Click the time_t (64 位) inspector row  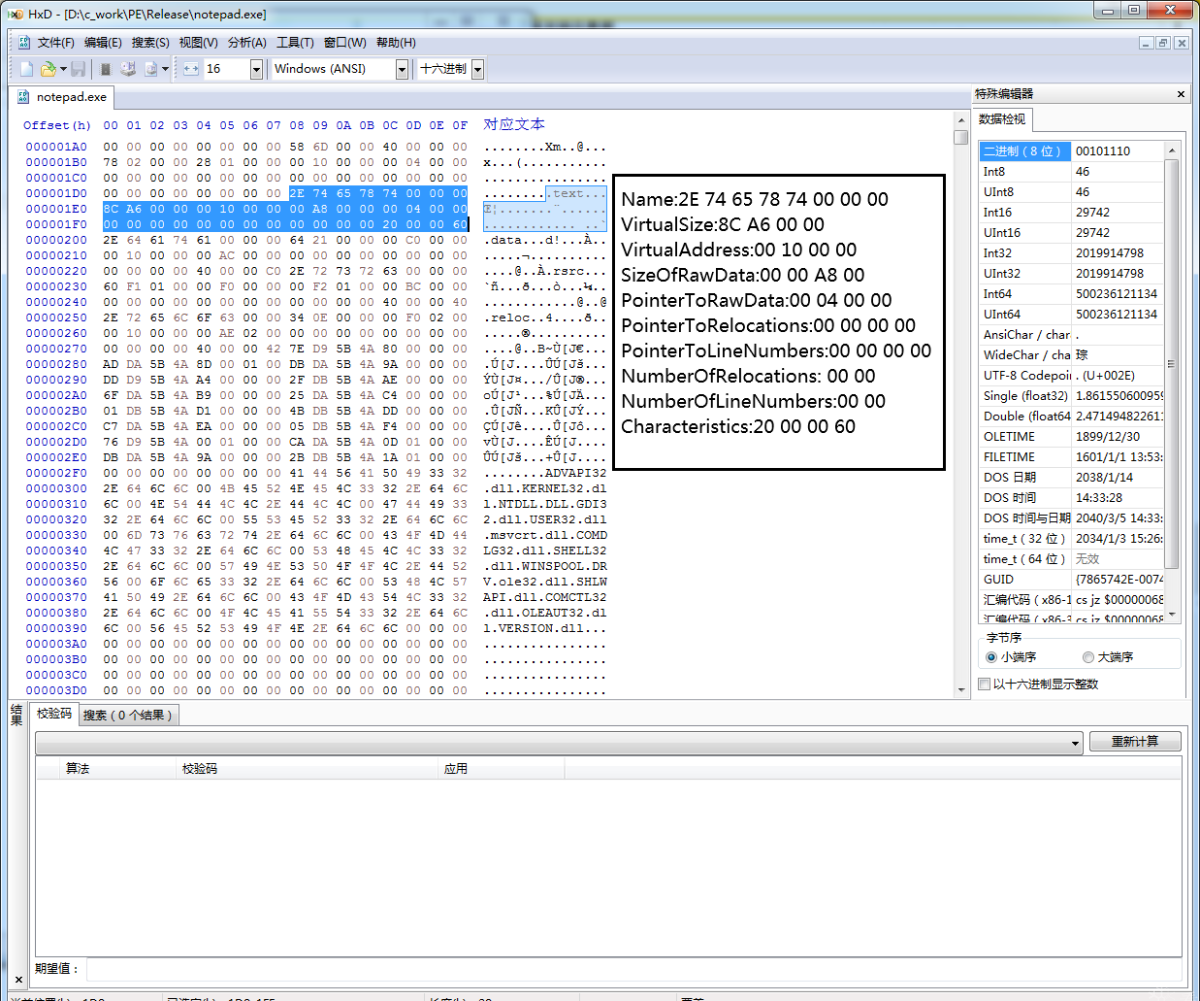(1072, 559)
